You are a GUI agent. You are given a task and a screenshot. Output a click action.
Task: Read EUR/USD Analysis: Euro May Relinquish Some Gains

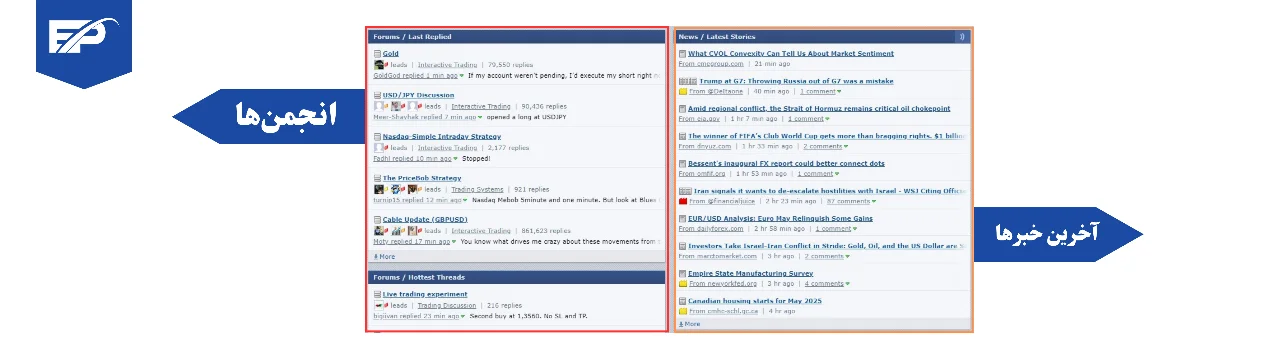point(780,218)
